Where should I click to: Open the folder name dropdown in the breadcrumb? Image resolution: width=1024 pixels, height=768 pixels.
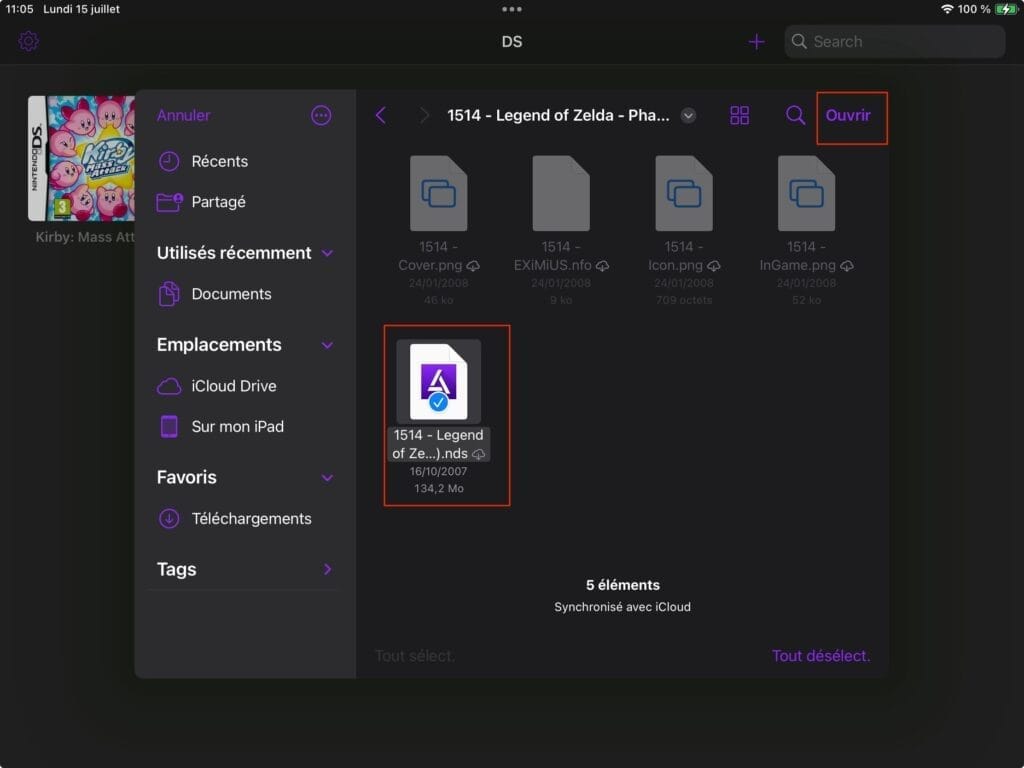coord(688,115)
